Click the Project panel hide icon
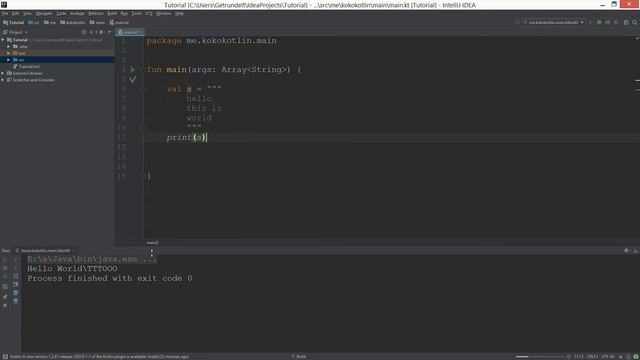This screenshot has width=640, height=360. tap(109, 32)
